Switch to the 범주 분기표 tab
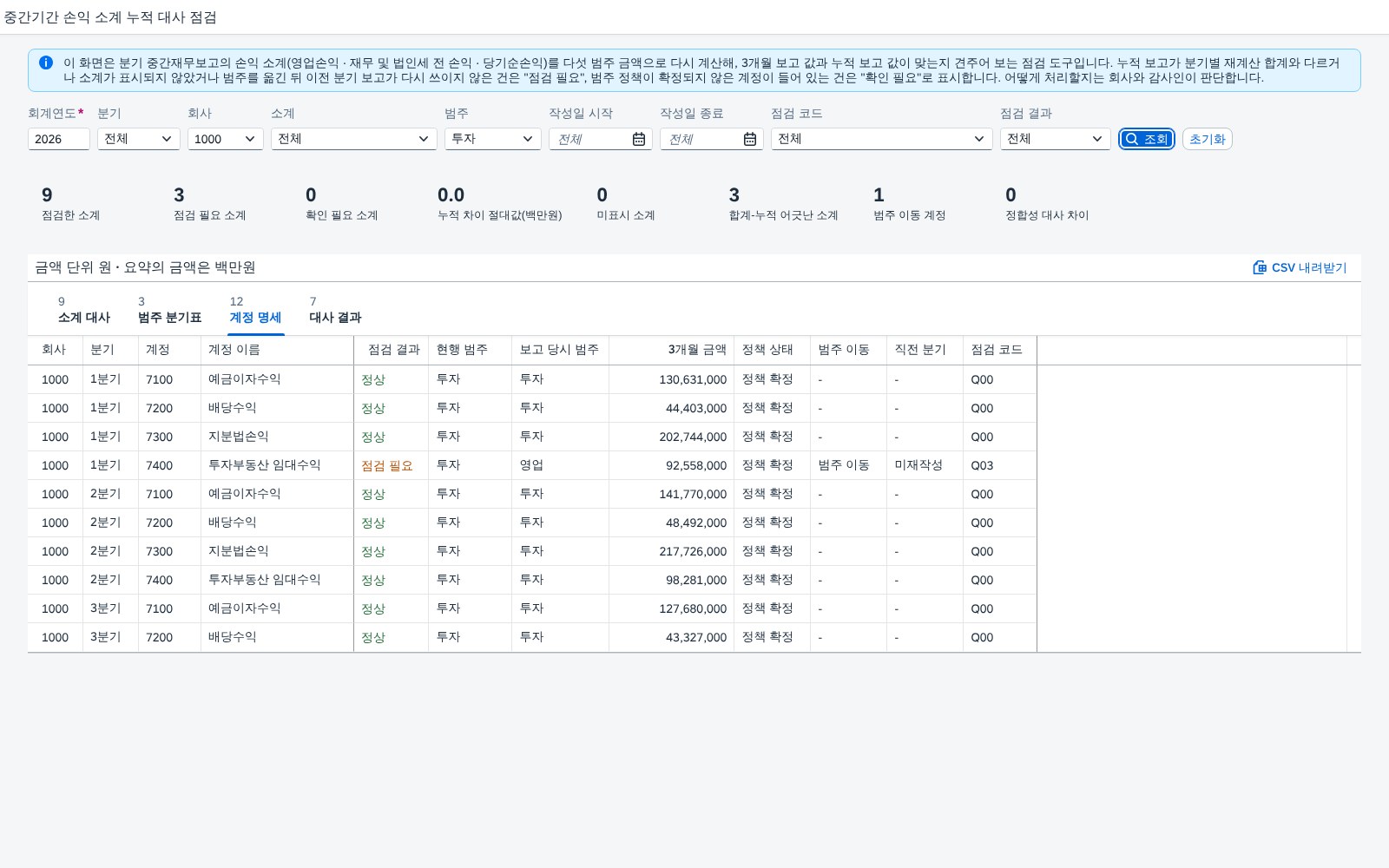Screen dimensions: 1389x868 [169, 310]
